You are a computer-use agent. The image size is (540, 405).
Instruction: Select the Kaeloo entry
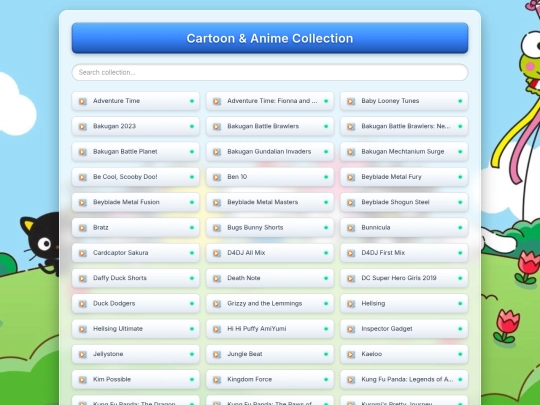(404, 354)
